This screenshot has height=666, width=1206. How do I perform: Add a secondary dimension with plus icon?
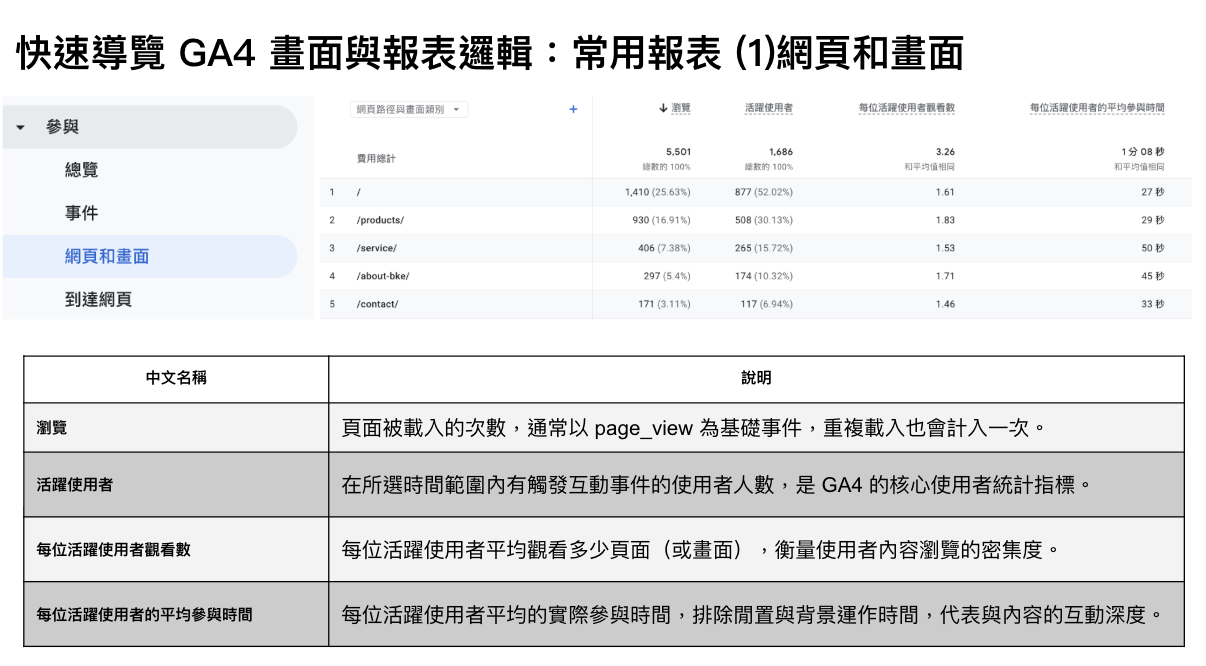(x=573, y=109)
